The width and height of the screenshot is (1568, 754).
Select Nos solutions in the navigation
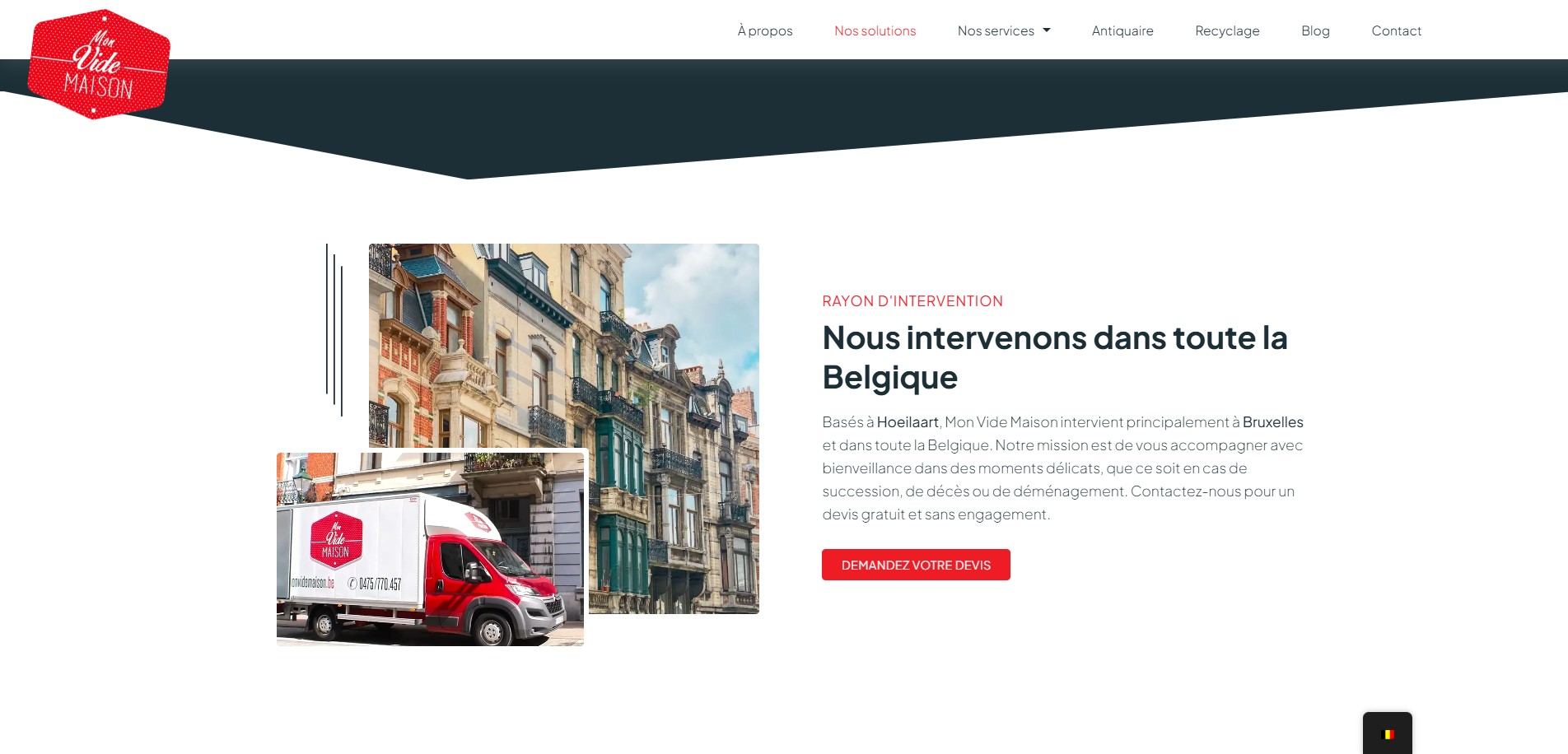pyautogui.click(x=875, y=30)
